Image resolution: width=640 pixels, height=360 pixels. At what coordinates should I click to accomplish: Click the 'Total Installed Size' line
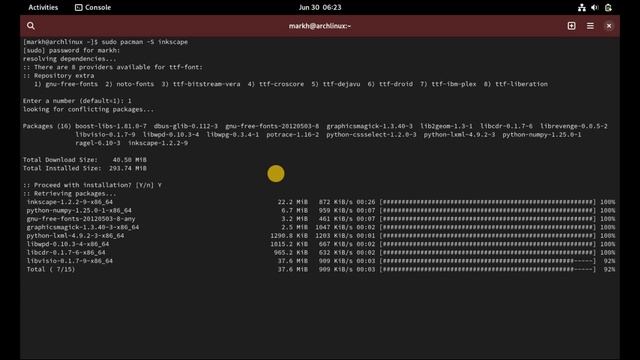84,168
